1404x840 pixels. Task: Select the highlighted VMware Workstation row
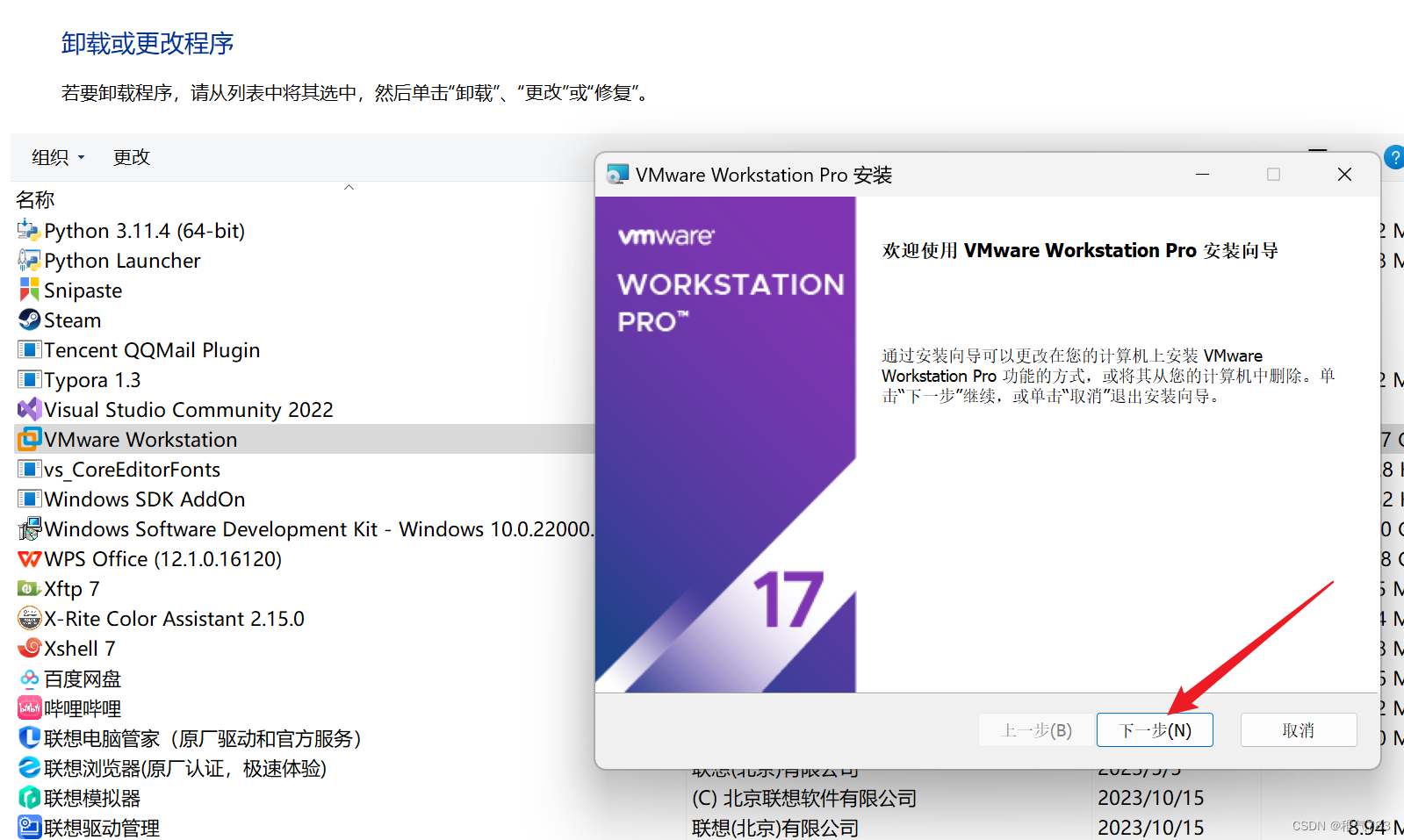tap(305, 439)
